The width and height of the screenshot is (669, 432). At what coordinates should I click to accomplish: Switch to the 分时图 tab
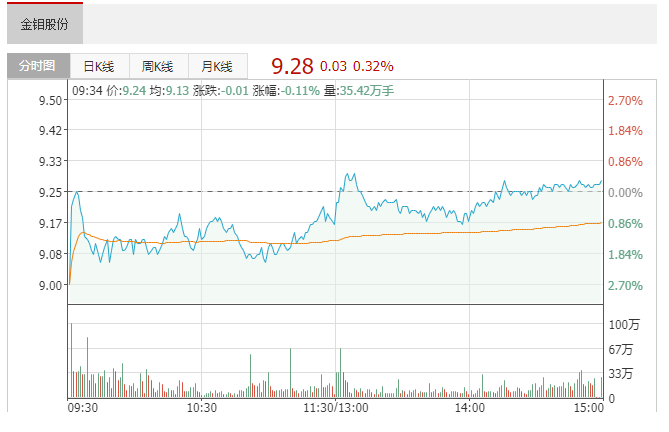38,67
